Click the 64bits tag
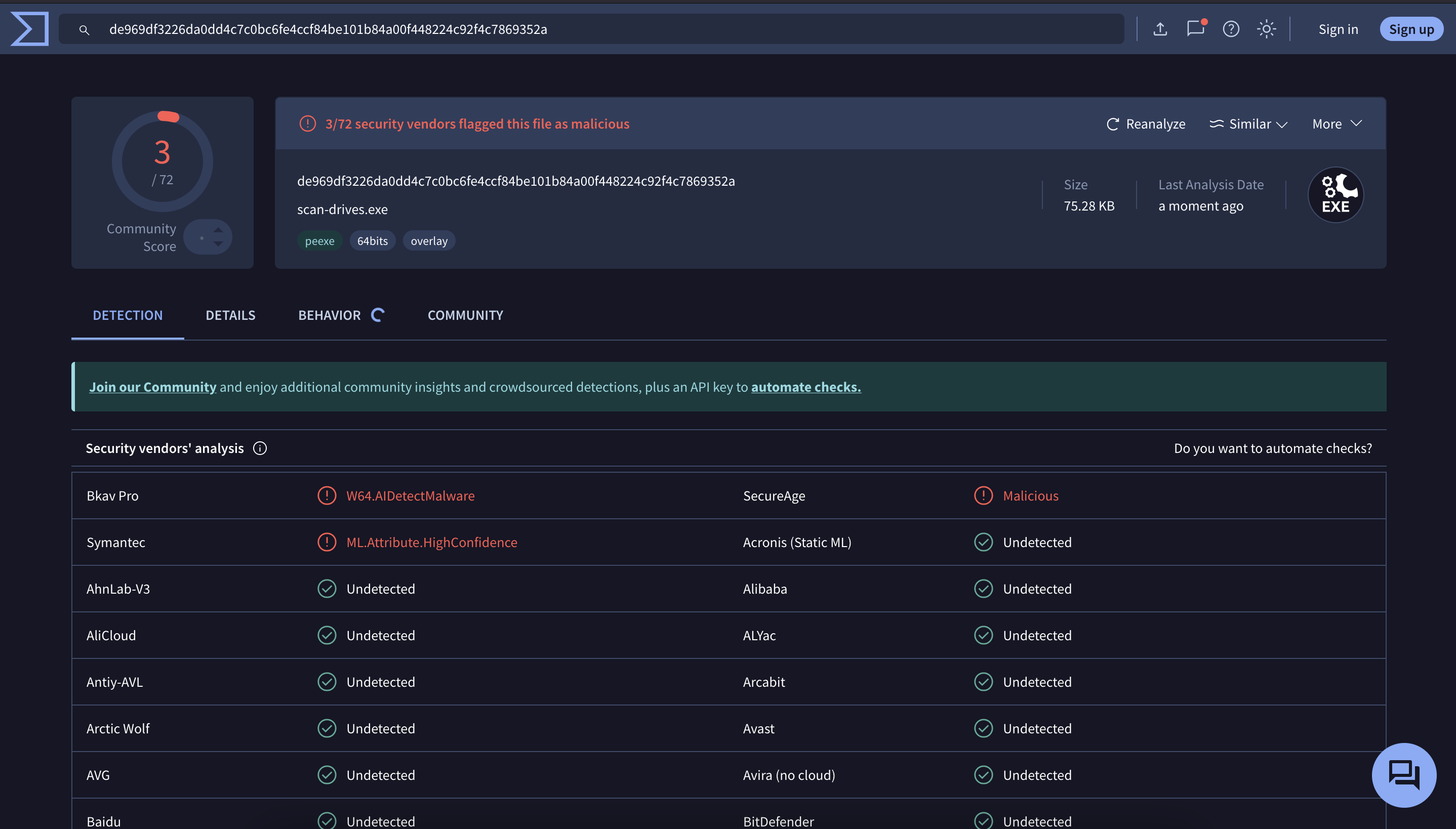This screenshot has width=1456, height=829. [x=373, y=241]
